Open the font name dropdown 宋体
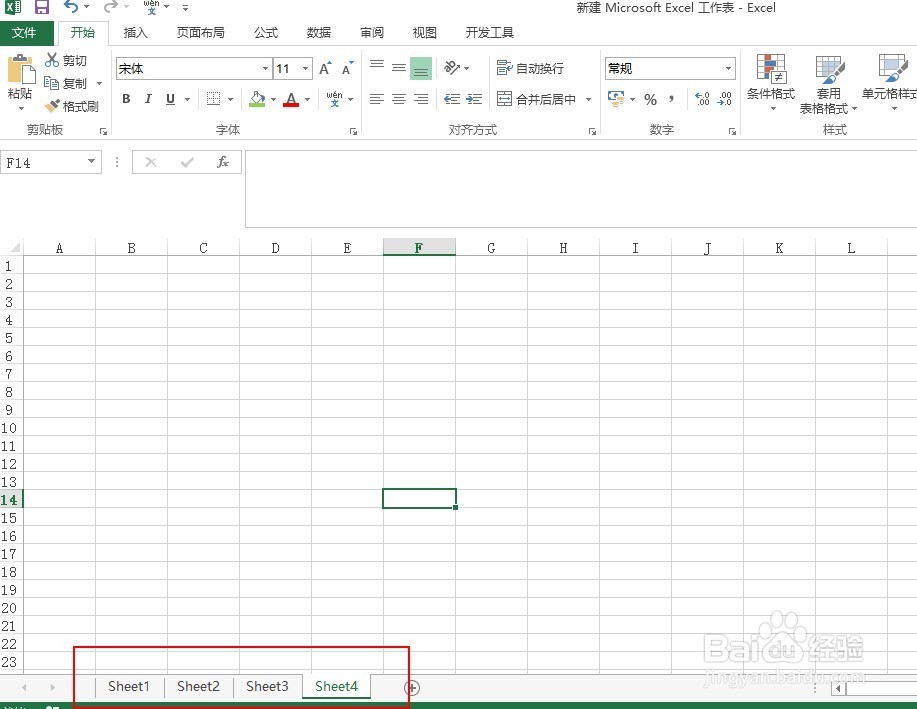Image resolution: width=917 pixels, height=709 pixels. click(266, 68)
